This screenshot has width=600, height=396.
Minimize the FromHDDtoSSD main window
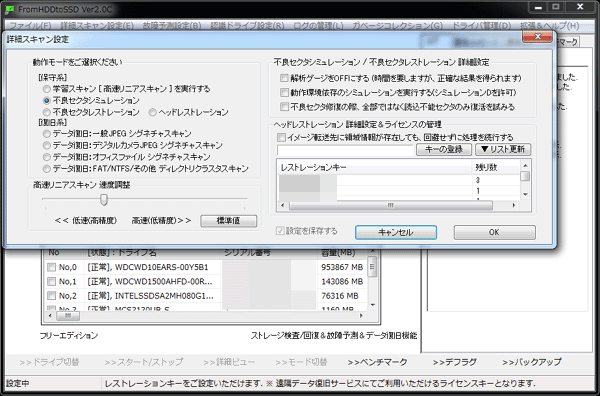click(538, 7)
